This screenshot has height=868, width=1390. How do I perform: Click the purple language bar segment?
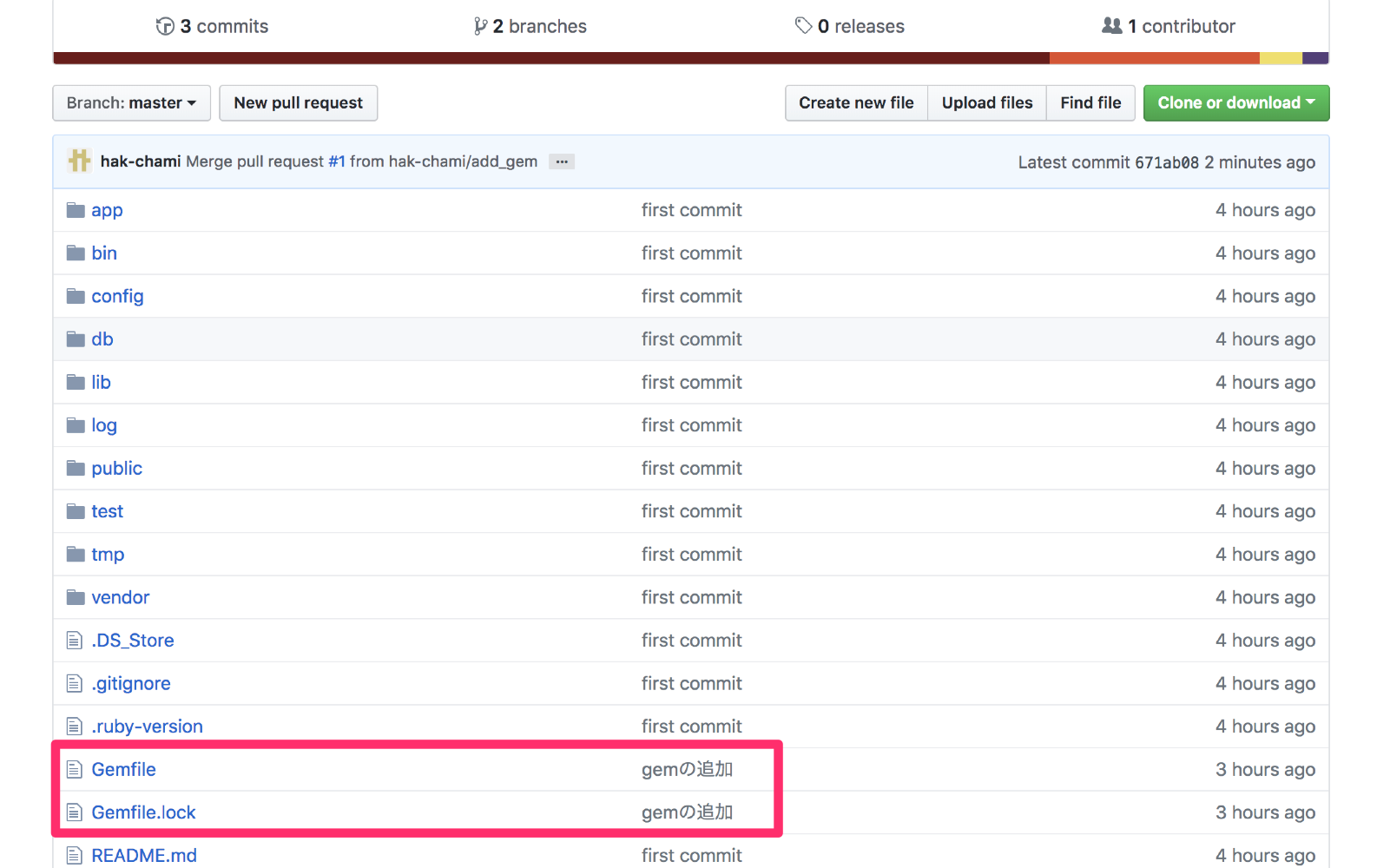point(1315,58)
